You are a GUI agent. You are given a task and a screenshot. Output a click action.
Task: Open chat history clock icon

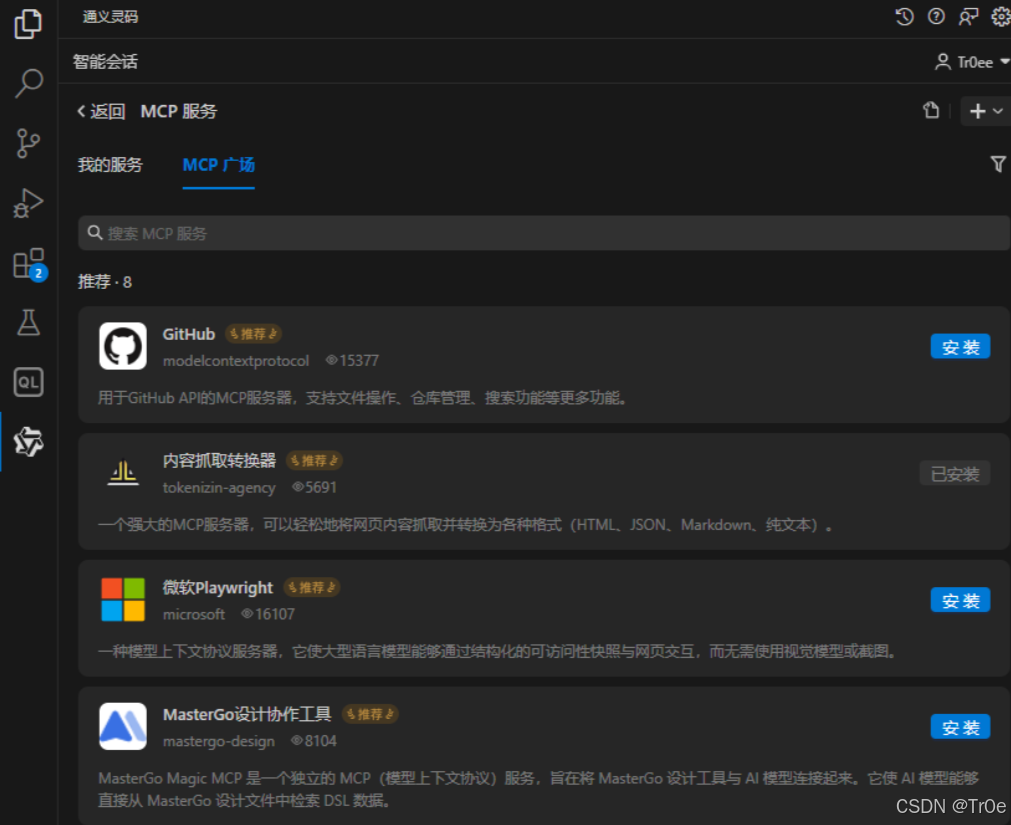coord(905,16)
